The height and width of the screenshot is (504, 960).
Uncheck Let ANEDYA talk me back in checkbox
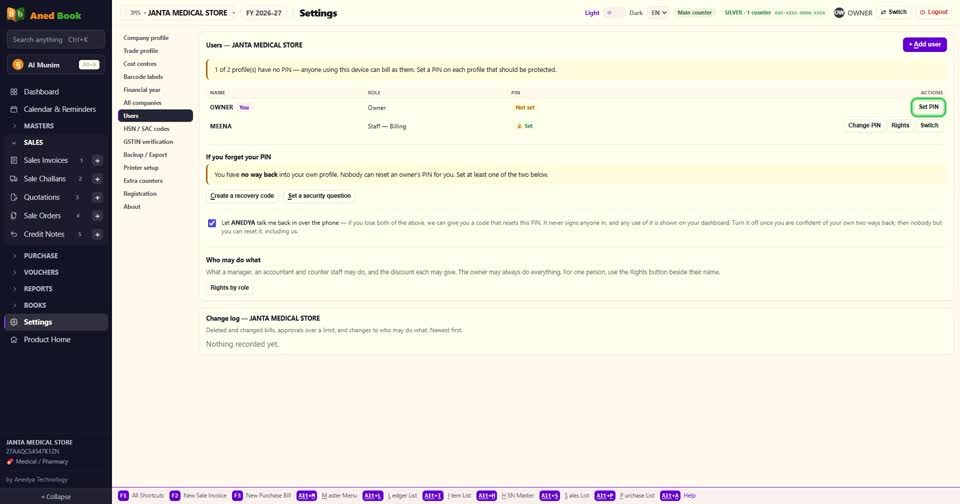click(x=212, y=223)
